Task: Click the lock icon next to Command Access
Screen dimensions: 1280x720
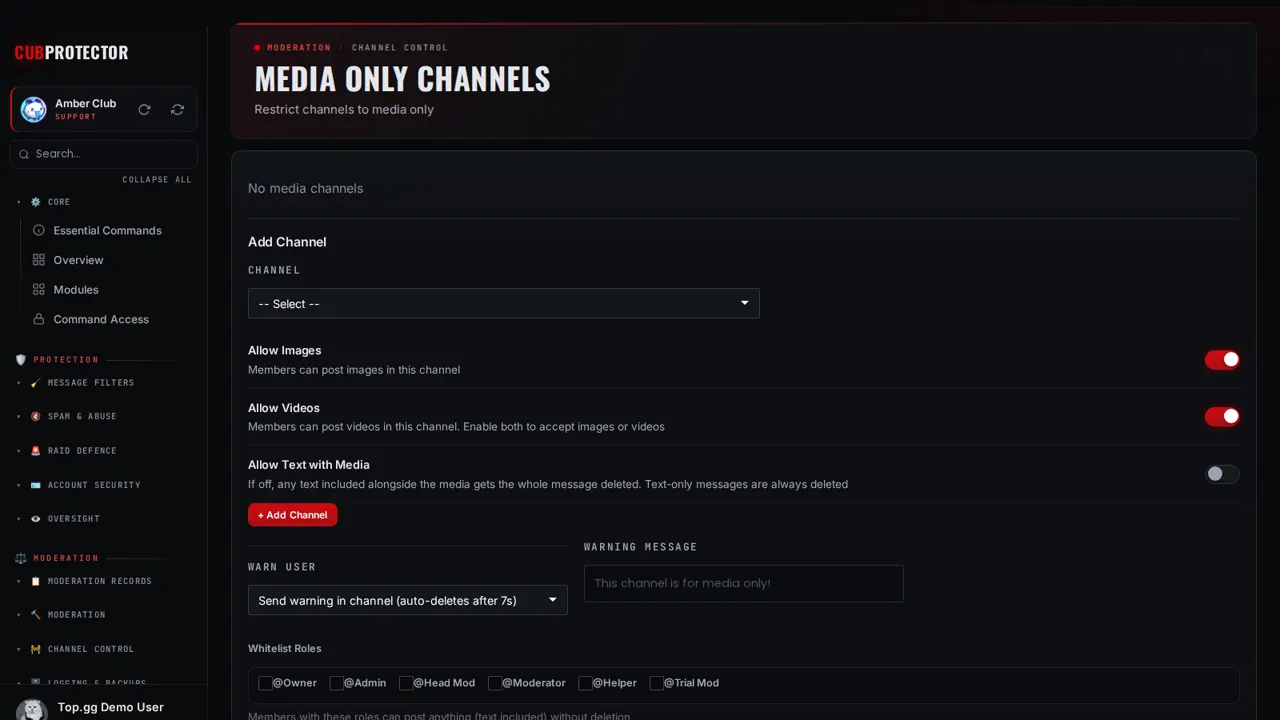Action: 39,319
